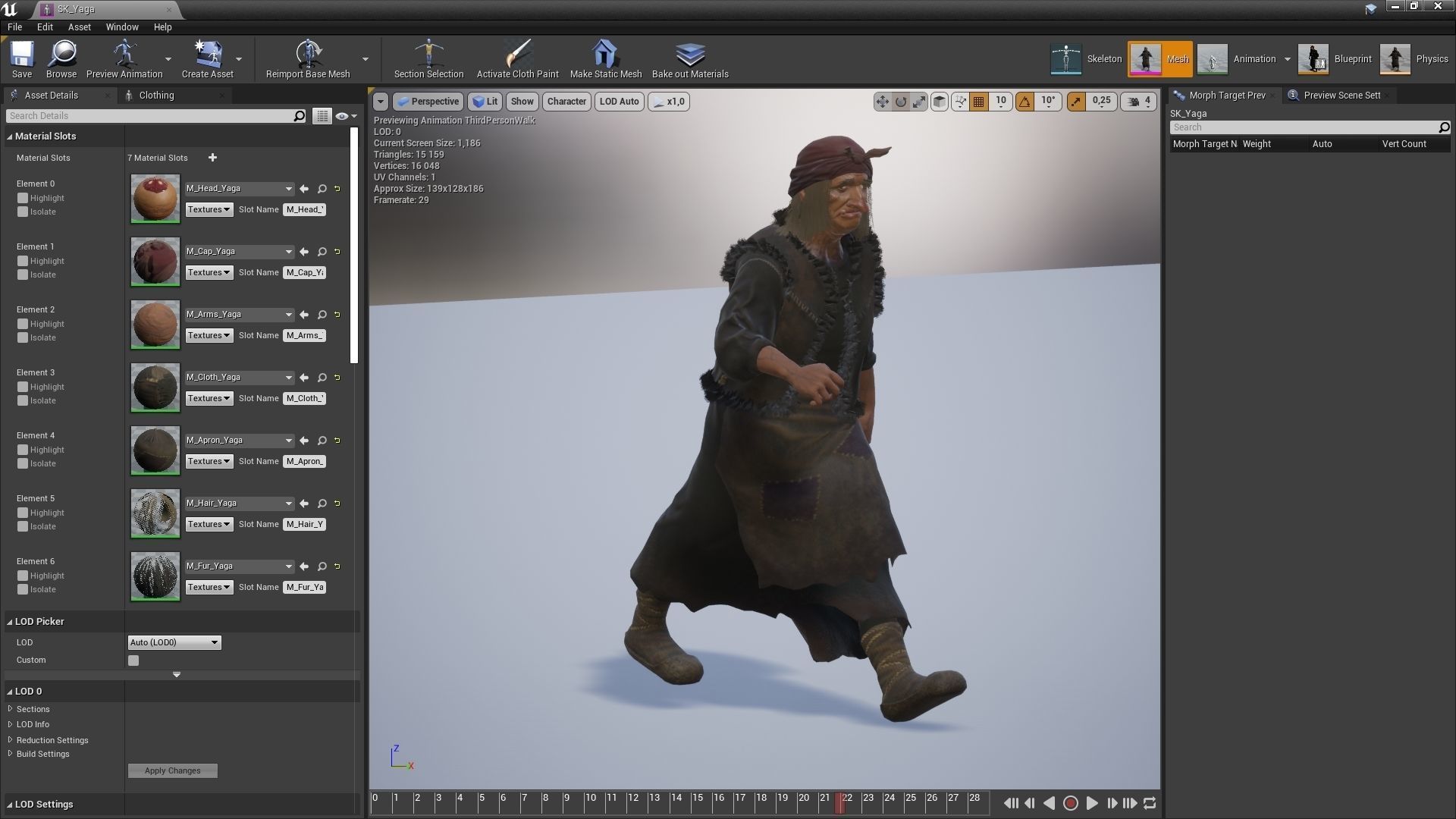This screenshot has width=1456, height=819.
Task: Open the File menu
Action: (14, 27)
